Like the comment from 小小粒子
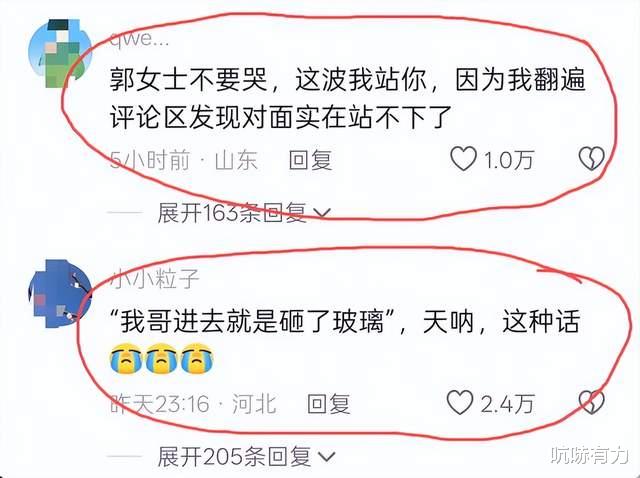The height and width of the screenshot is (478, 640). pyautogui.click(x=460, y=402)
